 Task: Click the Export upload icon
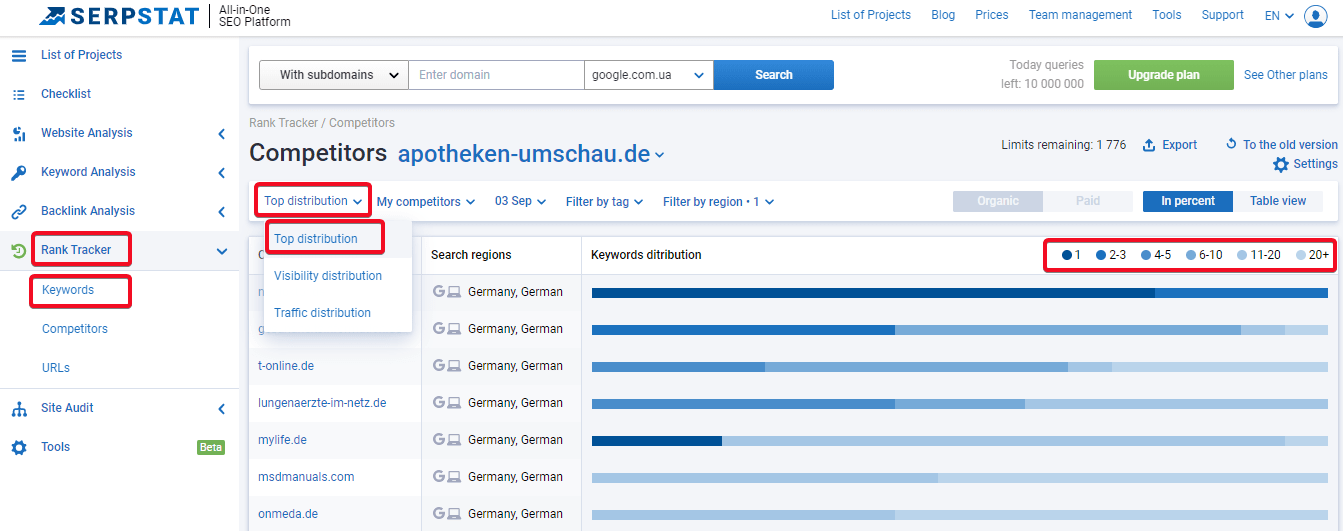tap(1149, 145)
